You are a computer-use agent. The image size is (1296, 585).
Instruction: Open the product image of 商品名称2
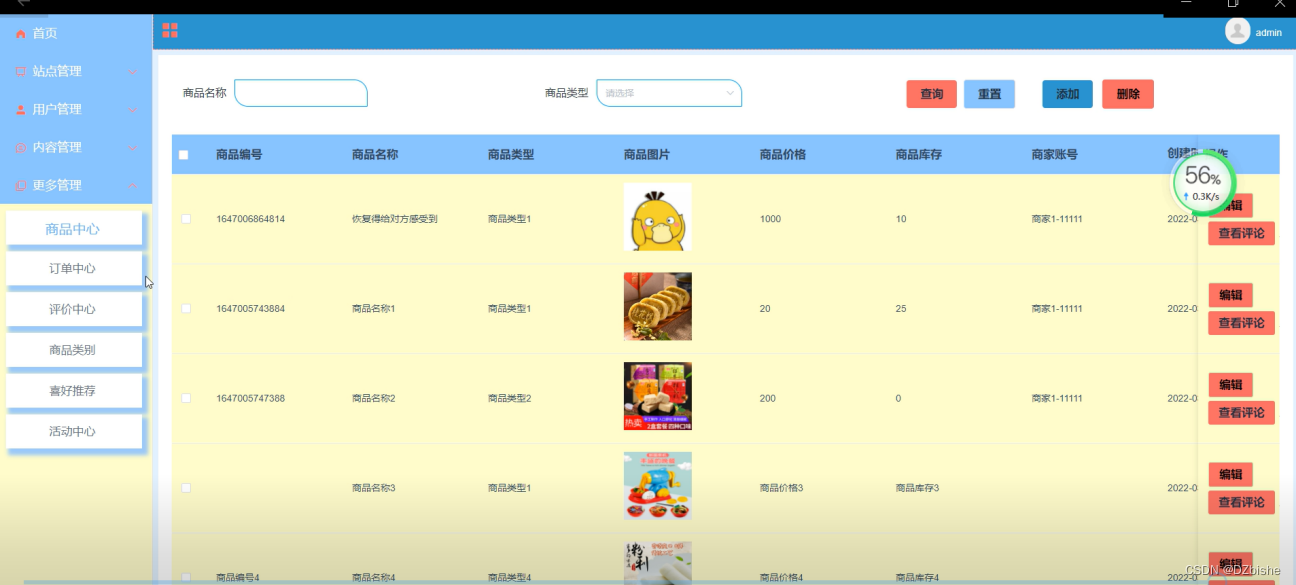[658, 396]
